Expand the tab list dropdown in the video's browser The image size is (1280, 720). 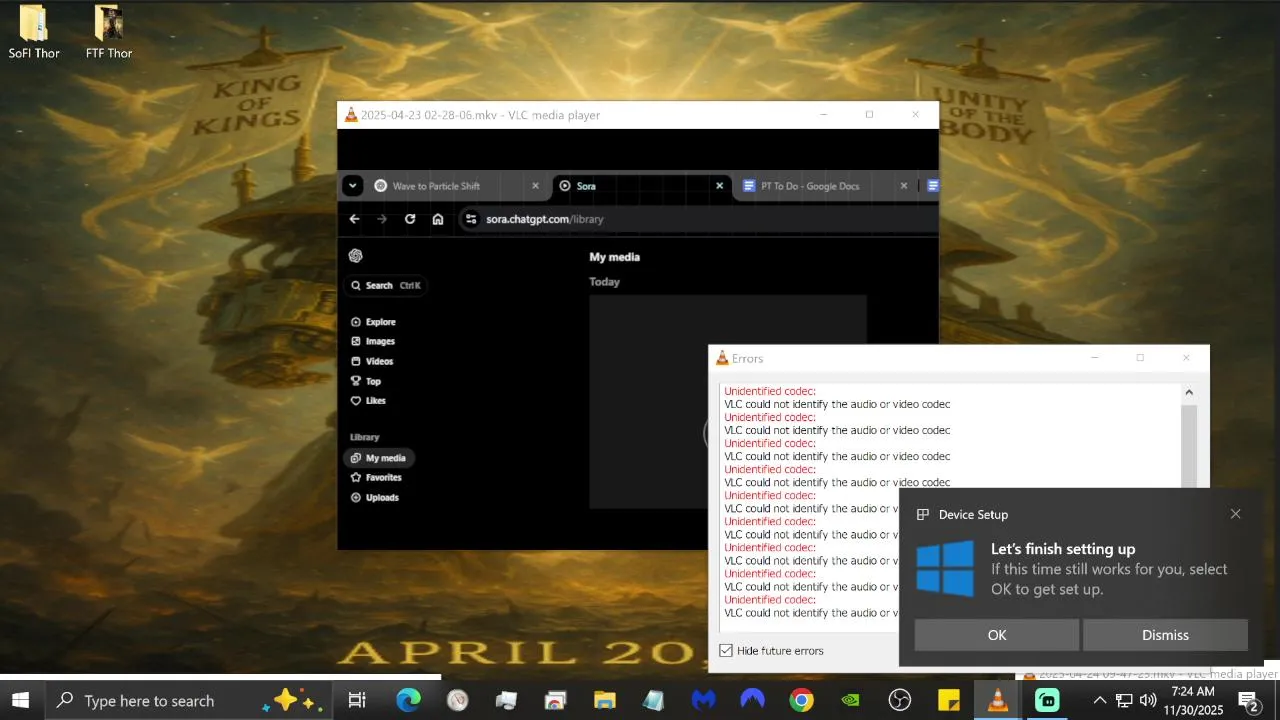(x=352, y=186)
